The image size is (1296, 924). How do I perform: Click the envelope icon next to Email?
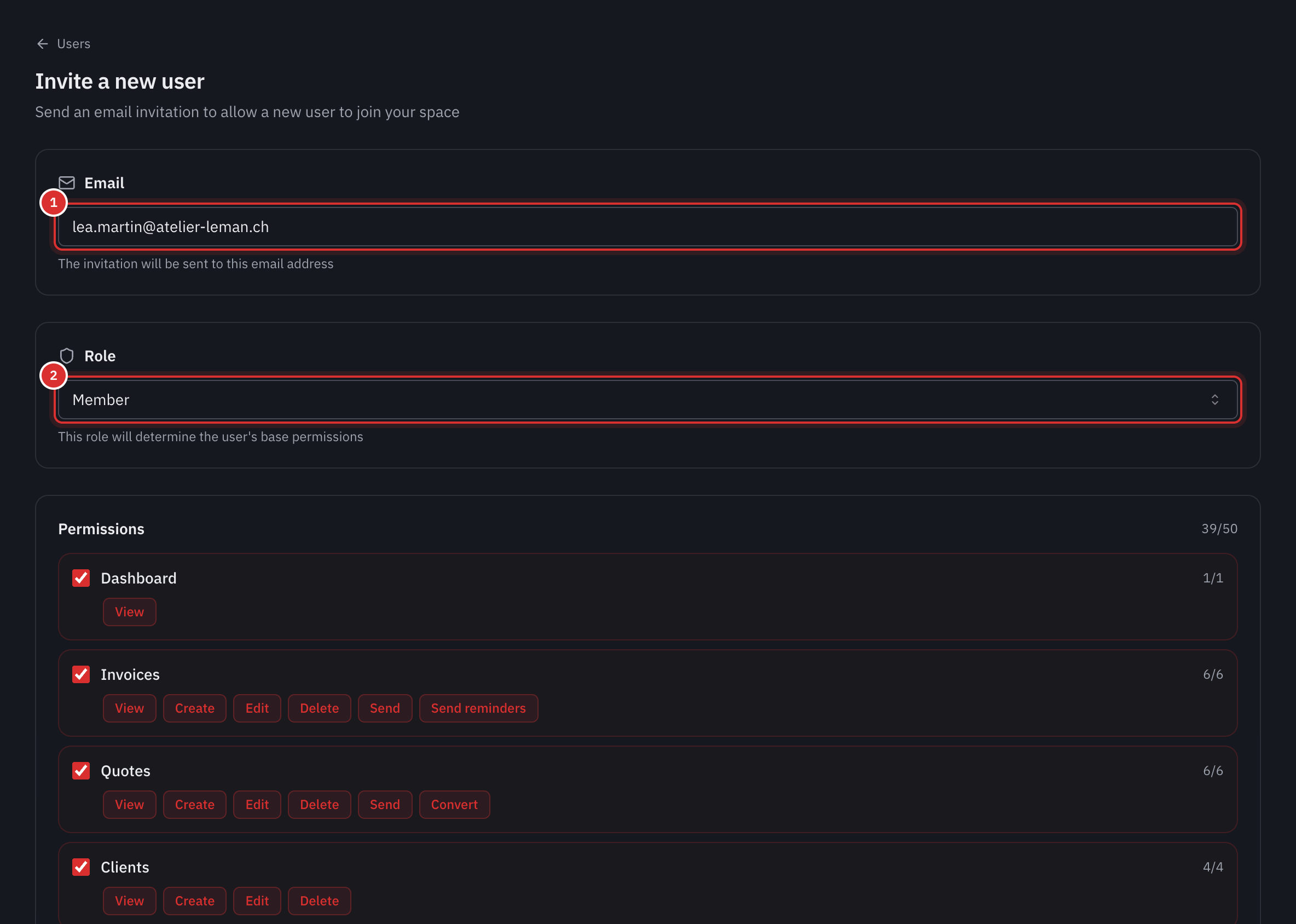[x=67, y=183]
